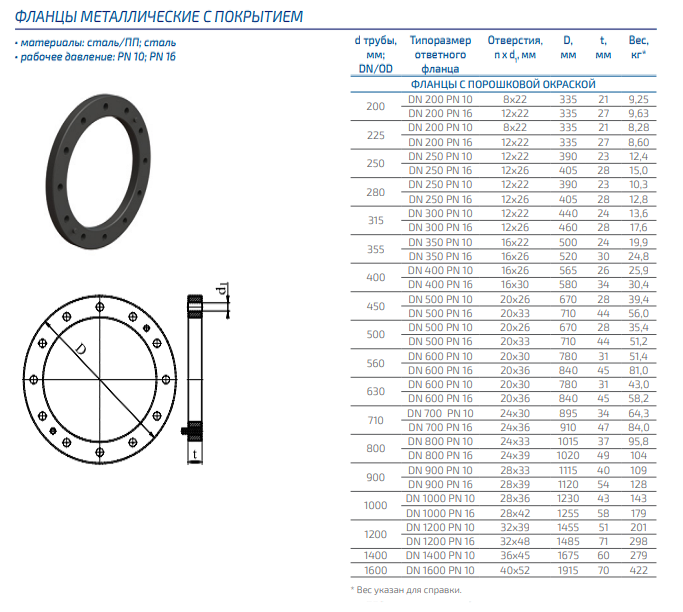Click the flange side profile drawing
This screenshot has width=683, height=612.
click(x=198, y=381)
